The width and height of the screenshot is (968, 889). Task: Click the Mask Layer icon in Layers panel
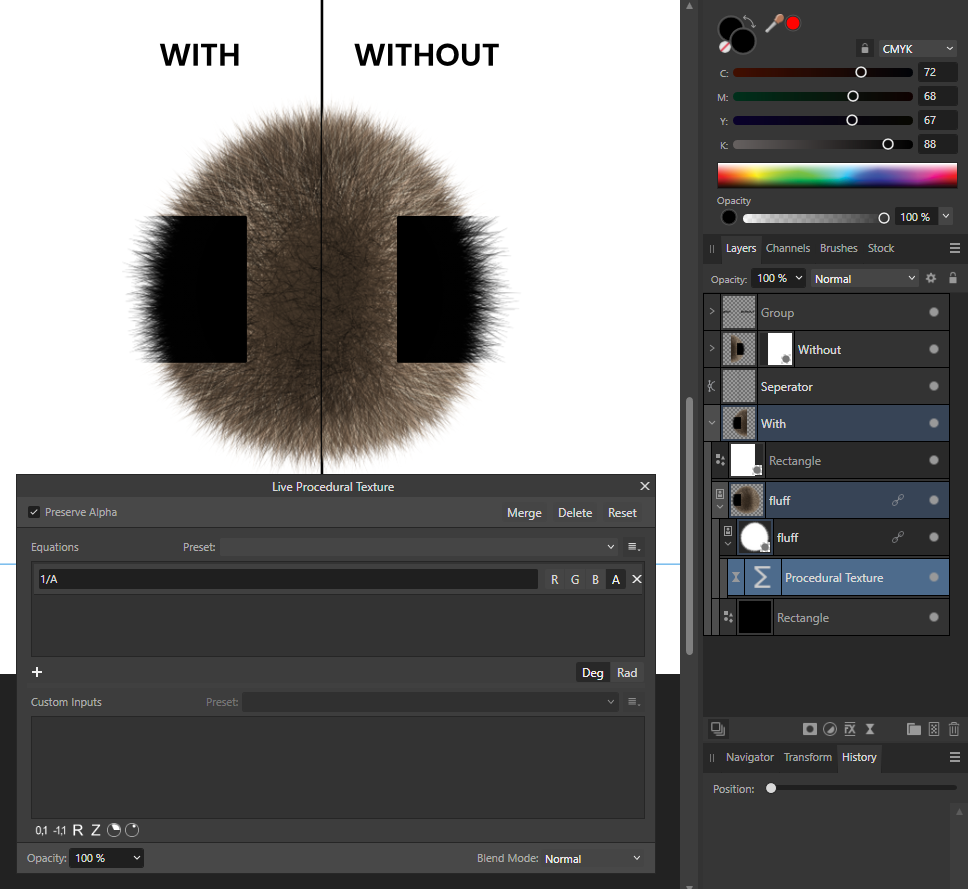click(x=810, y=729)
